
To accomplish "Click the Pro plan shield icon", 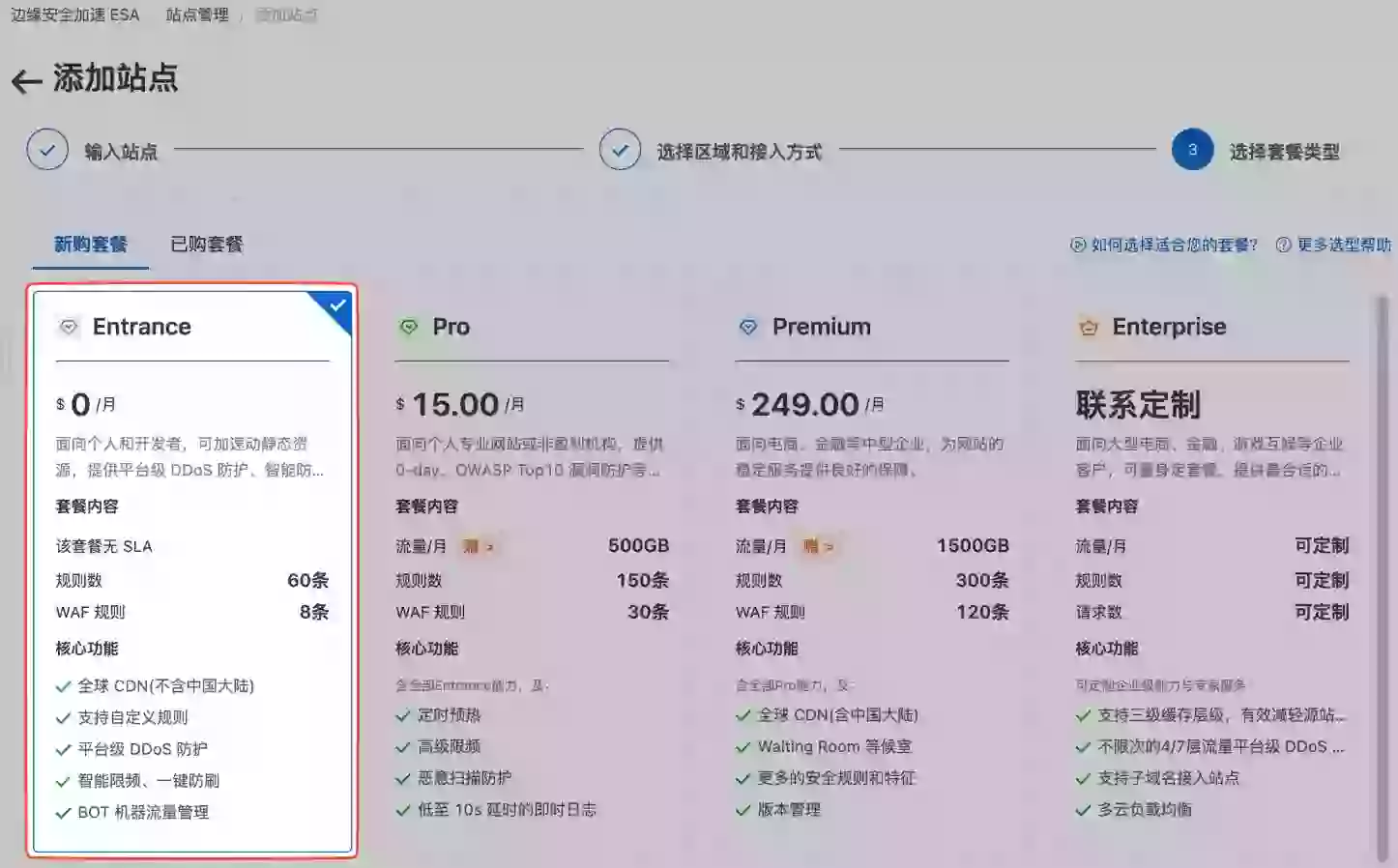I will 408,326.
